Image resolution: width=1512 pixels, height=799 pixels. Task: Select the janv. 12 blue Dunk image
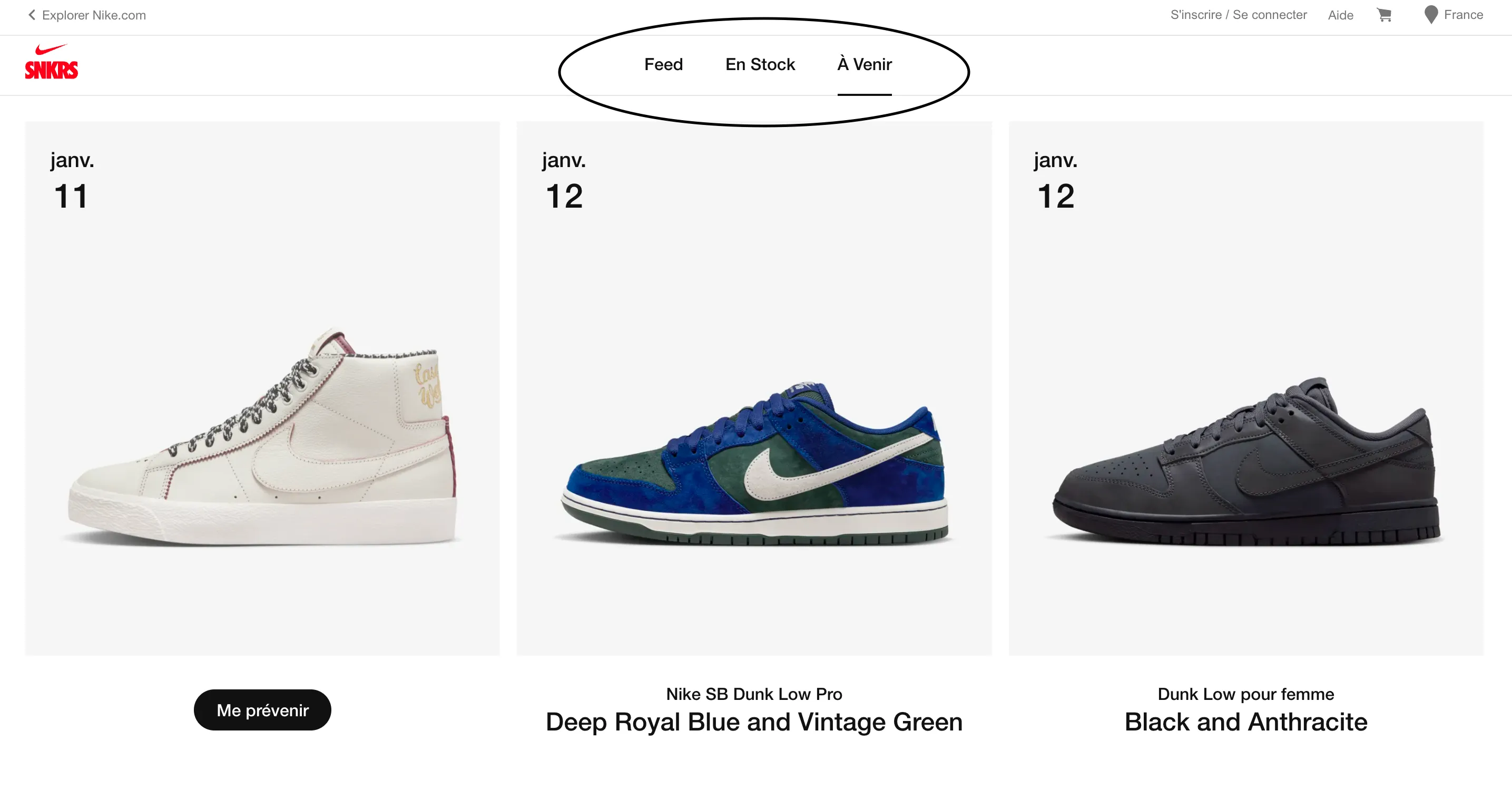coord(754,458)
